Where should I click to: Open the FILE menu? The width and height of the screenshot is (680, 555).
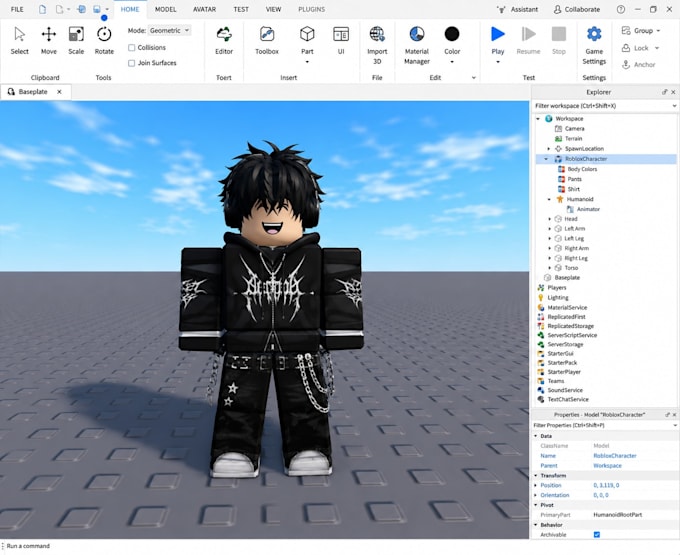17,9
